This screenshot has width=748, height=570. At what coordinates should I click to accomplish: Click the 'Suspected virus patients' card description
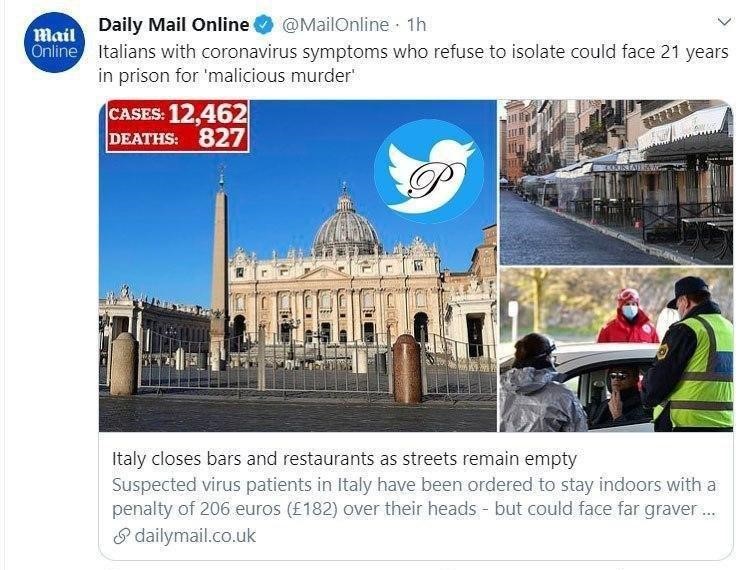(x=414, y=497)
